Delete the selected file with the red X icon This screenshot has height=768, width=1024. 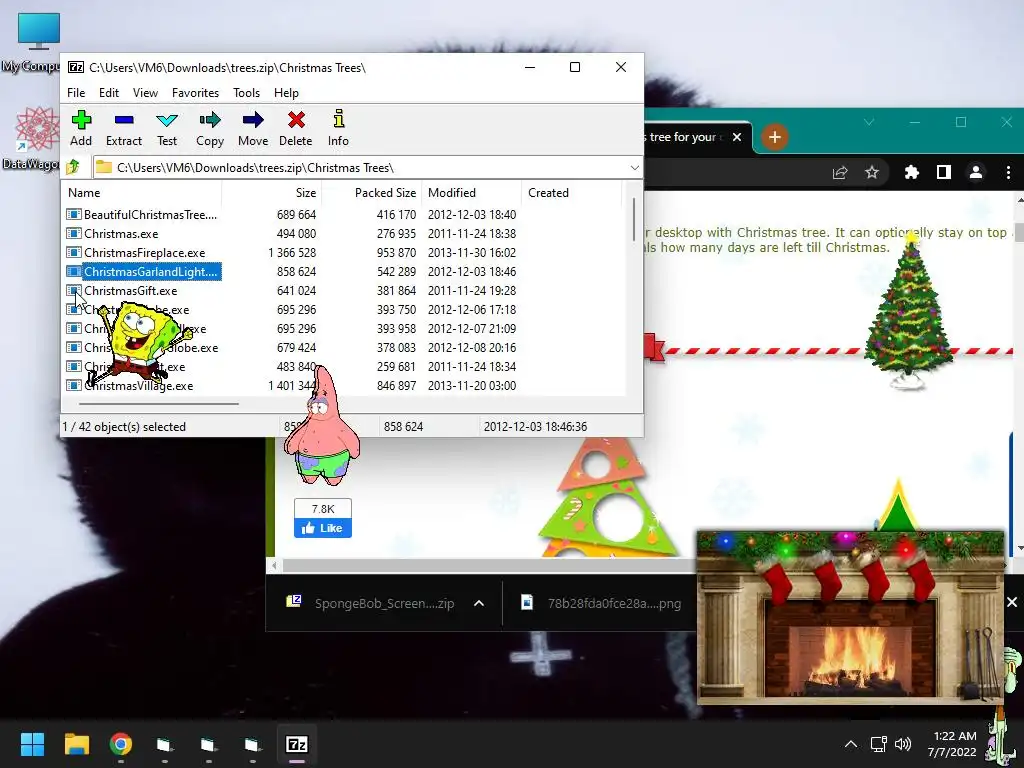(296, 128)
